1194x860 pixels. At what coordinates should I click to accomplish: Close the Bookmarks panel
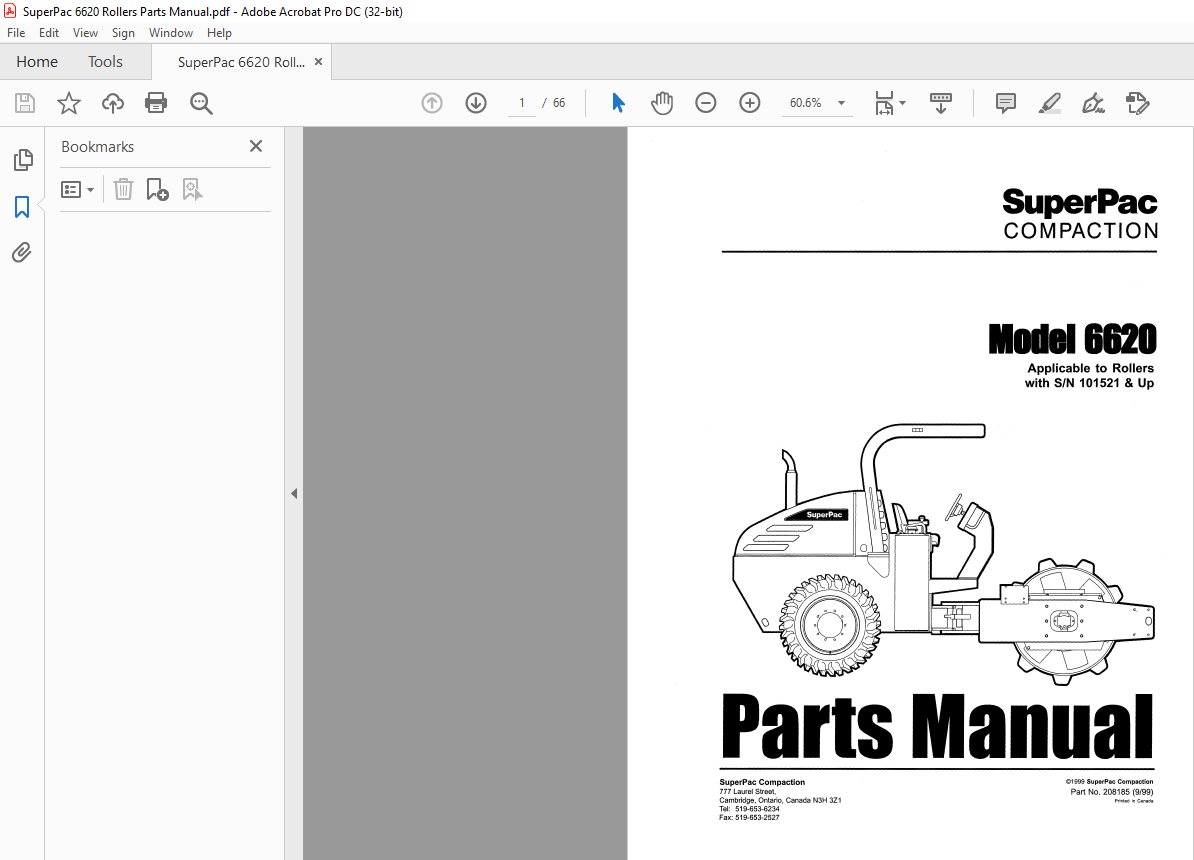[256, 146]
